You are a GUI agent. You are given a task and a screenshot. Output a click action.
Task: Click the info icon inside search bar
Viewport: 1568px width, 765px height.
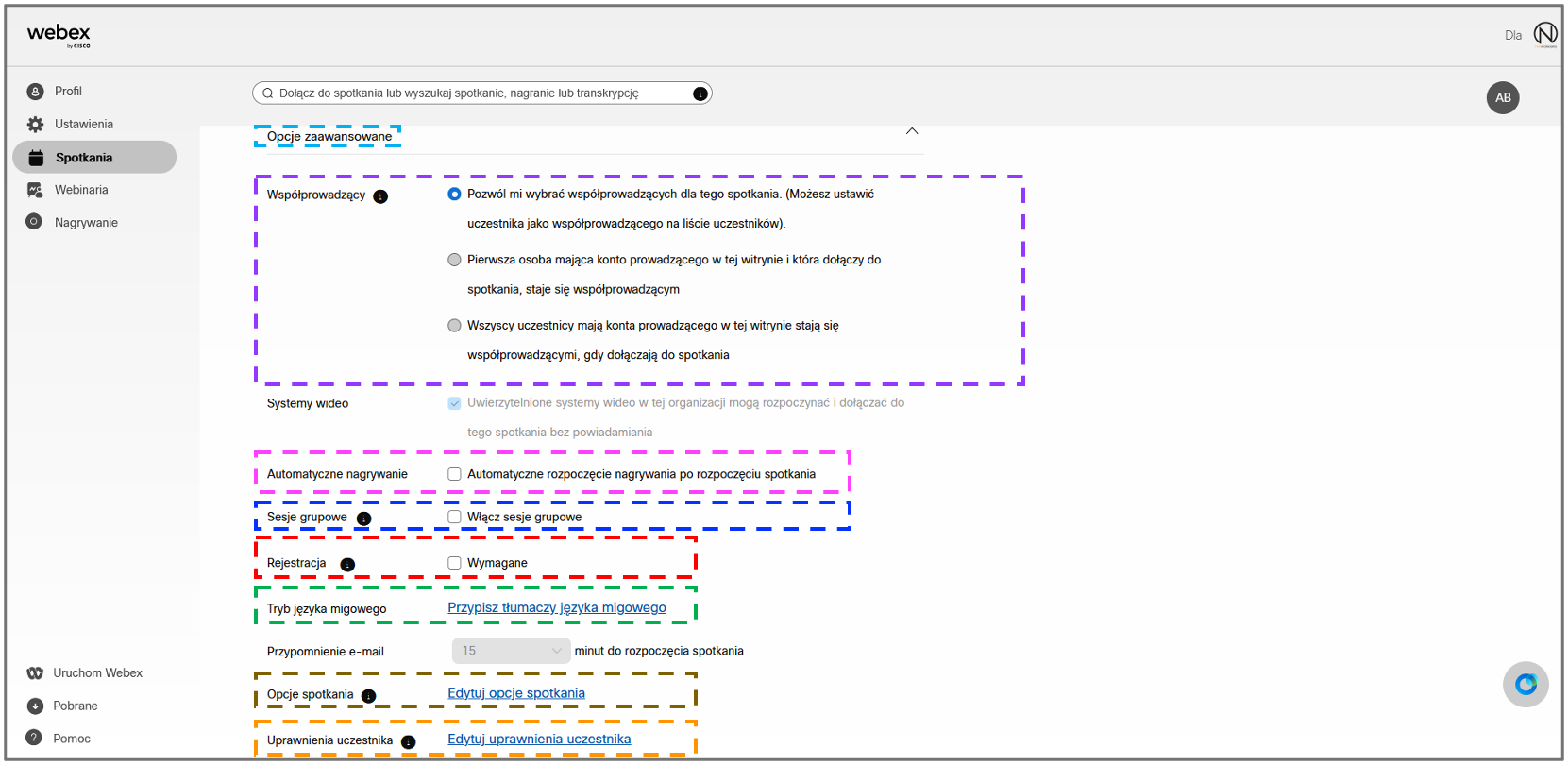pos(700,93)
